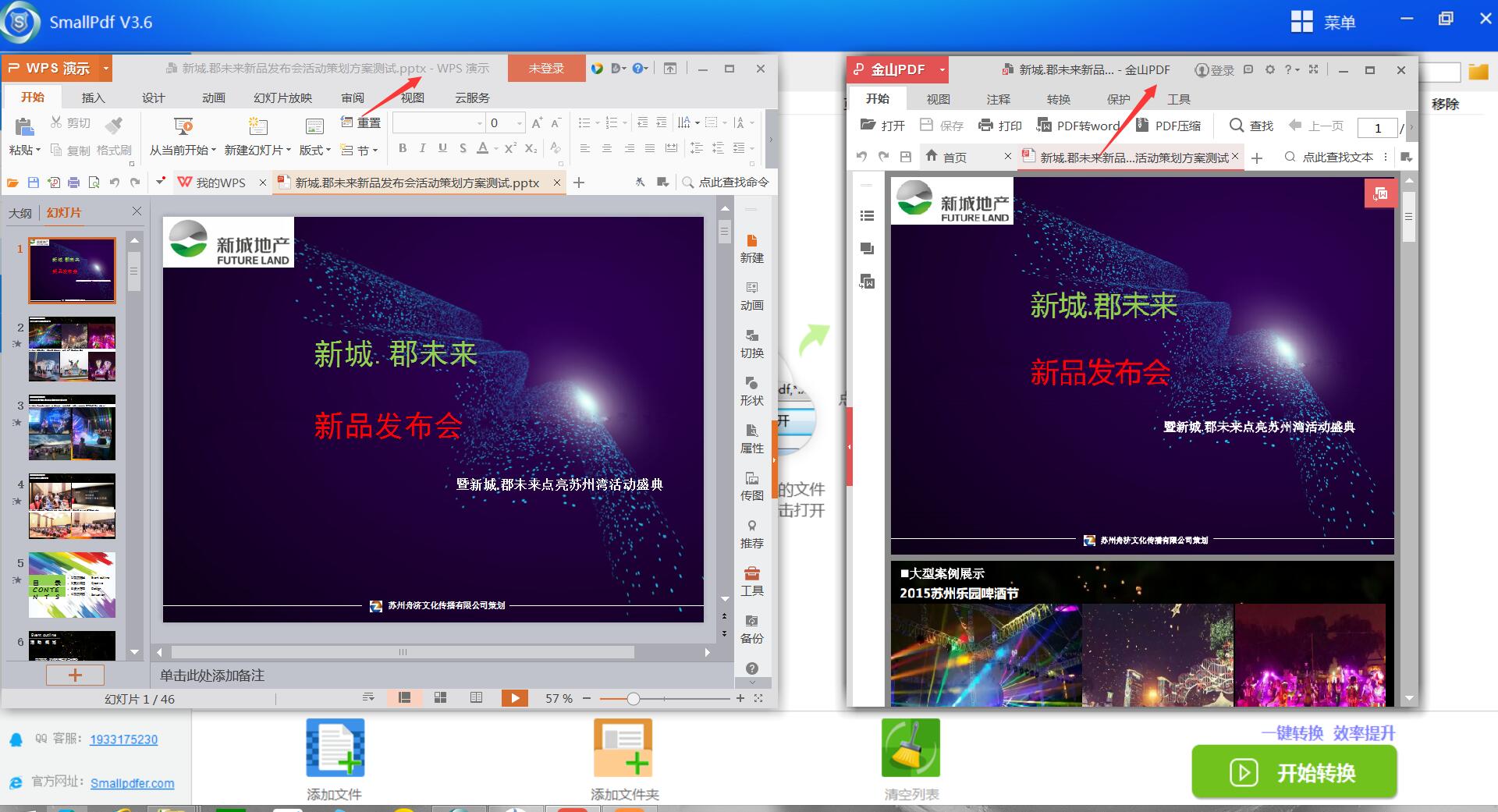Click the 清空列表 broom icon in SmallPdf
This screenshot has width=1498, height=812.
[x=911, y=747]
